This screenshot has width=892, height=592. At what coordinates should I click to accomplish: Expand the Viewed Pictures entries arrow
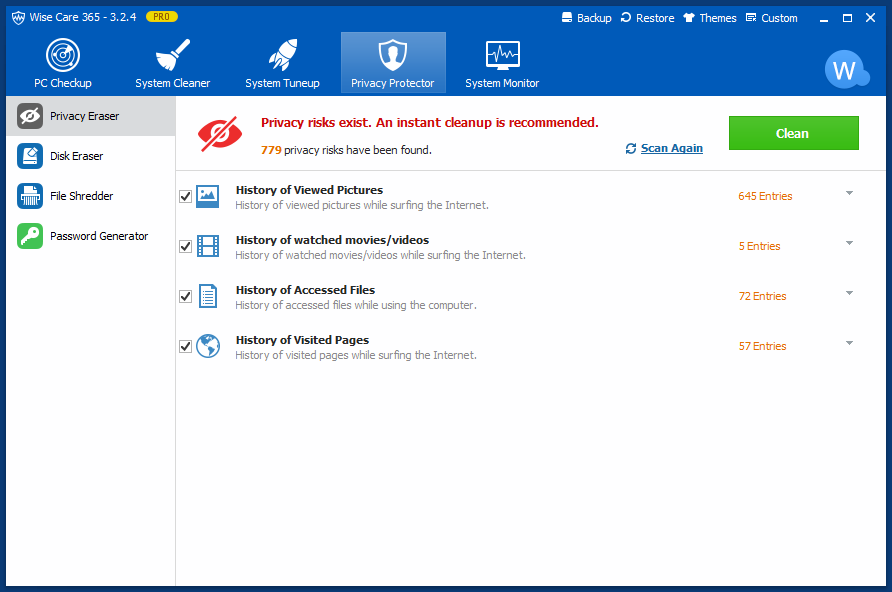point(849,193)
